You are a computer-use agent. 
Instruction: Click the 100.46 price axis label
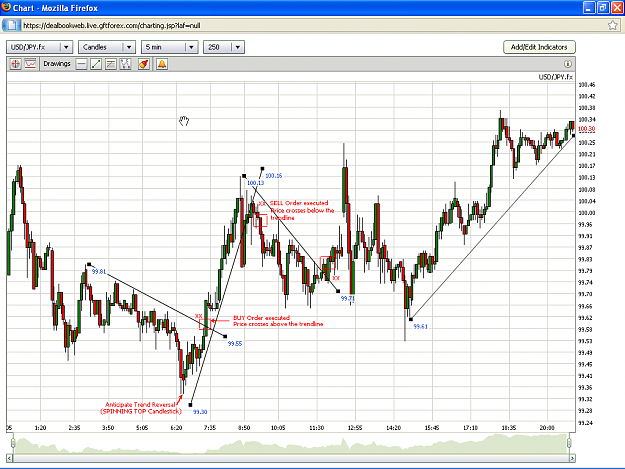pos(587,85)
